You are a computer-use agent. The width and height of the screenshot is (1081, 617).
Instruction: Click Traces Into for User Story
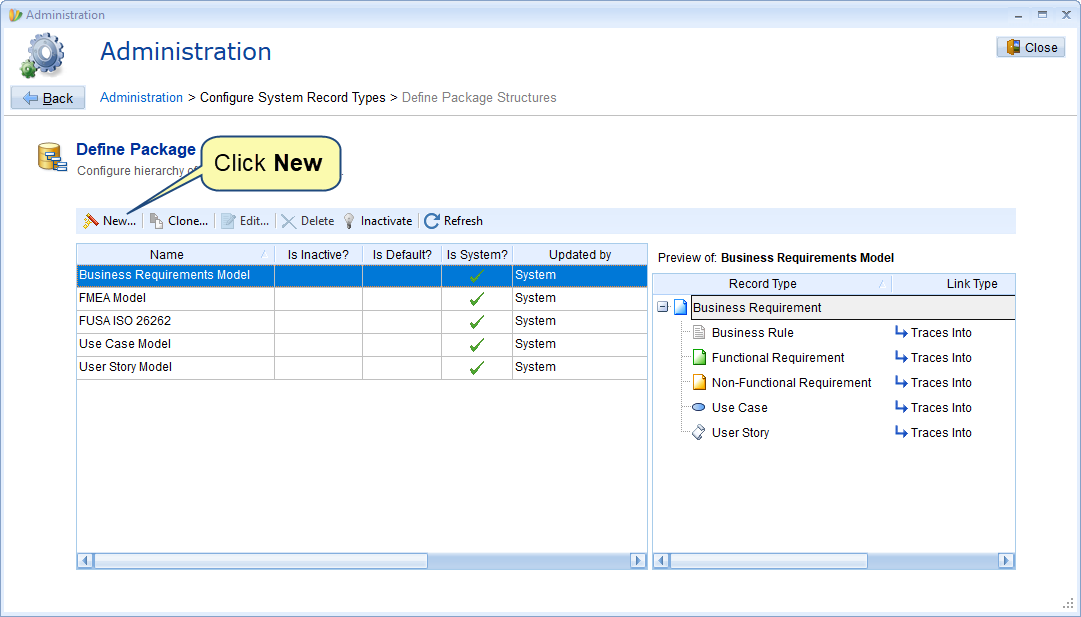pyautogui.click(x=933, y=432)
